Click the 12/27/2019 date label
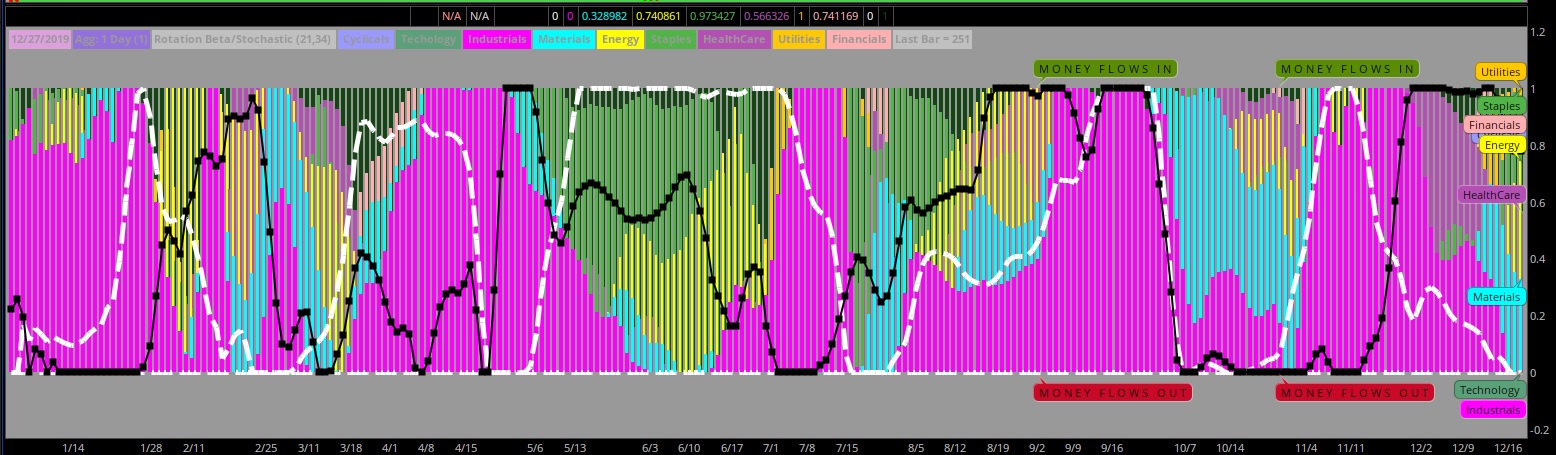This screenshot has height=455, width=1556. pos(37,39)
